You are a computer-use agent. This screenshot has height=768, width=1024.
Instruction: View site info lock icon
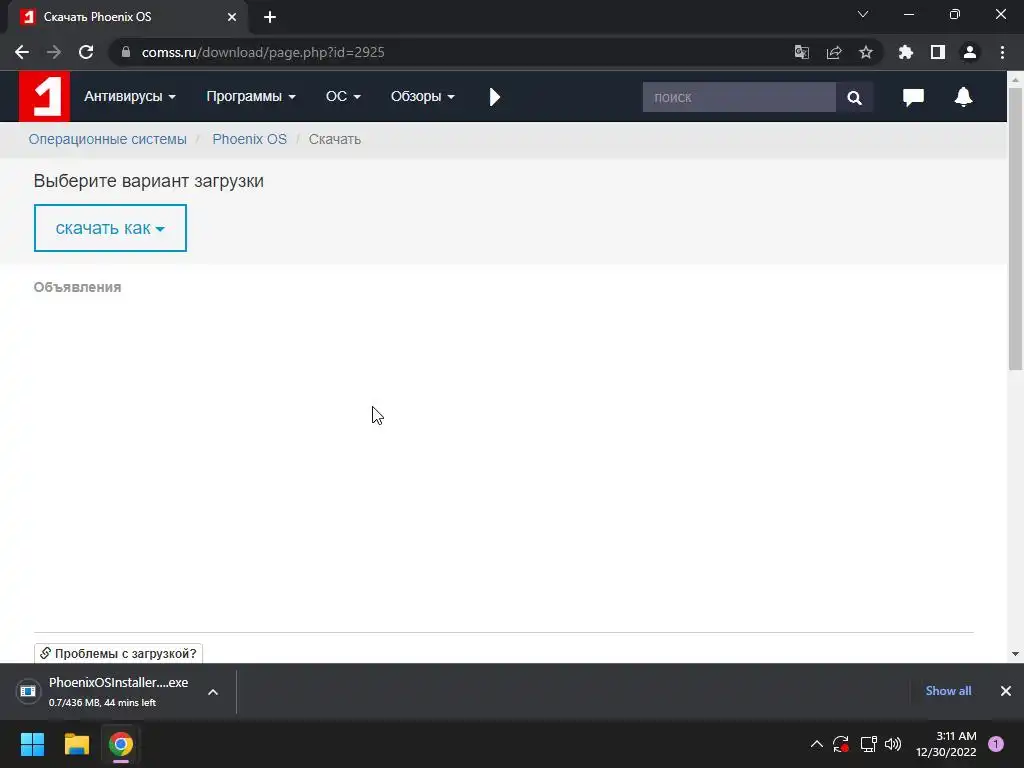[x=126, y=52]
